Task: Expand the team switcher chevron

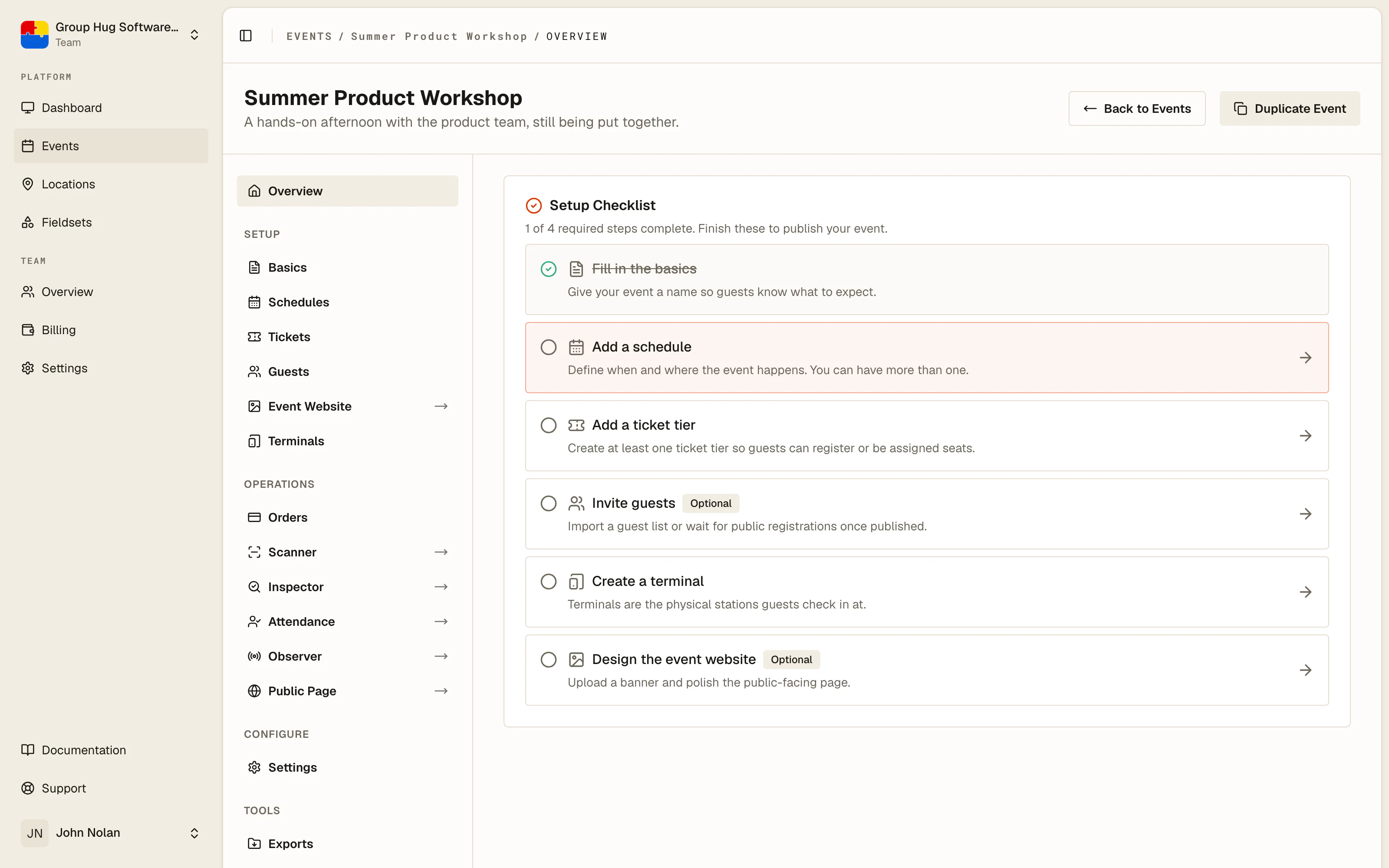Action: click(x=194, y=34)
